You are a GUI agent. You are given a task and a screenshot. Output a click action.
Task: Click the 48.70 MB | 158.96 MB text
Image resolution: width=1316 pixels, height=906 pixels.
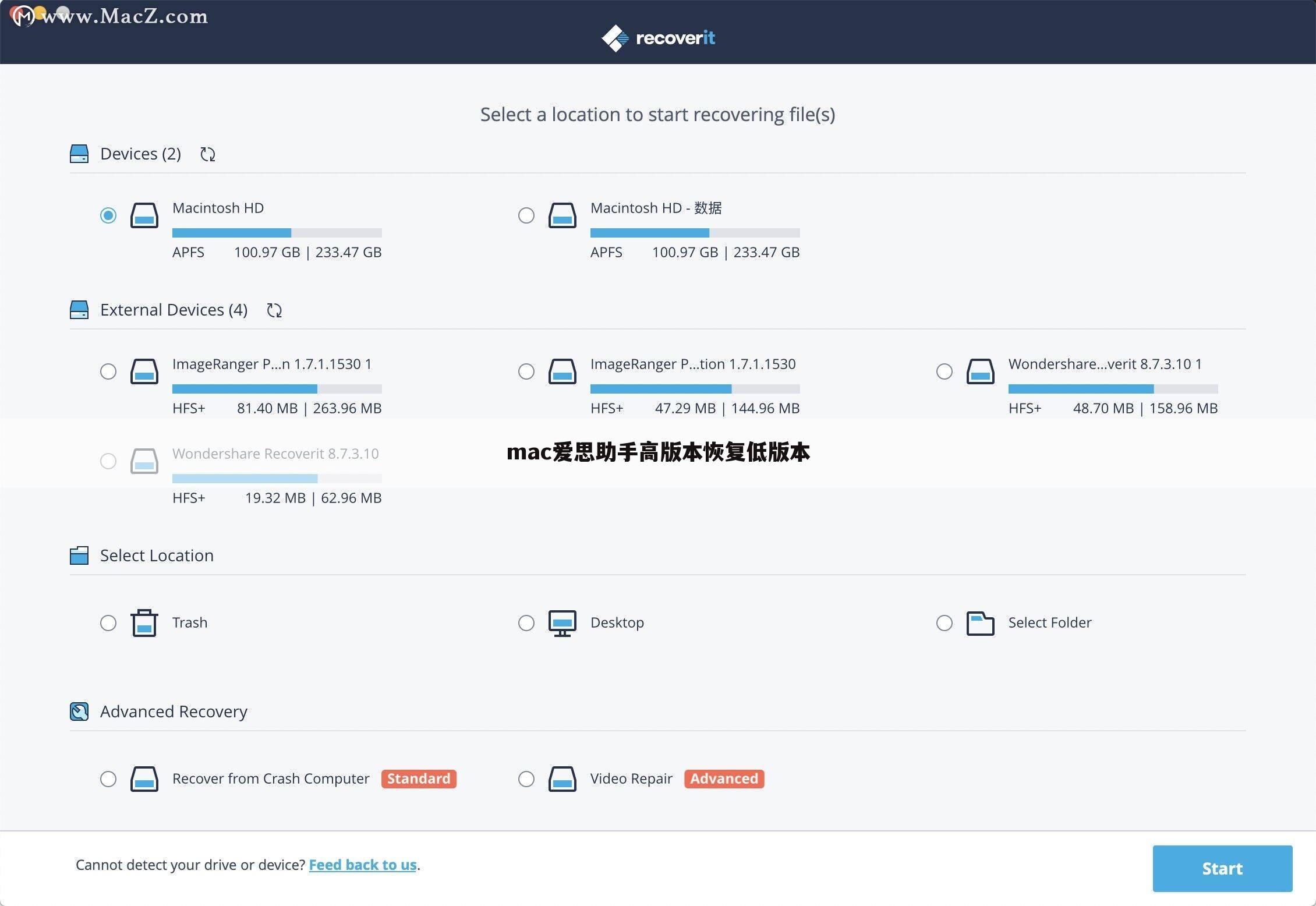pos(1145,409)
